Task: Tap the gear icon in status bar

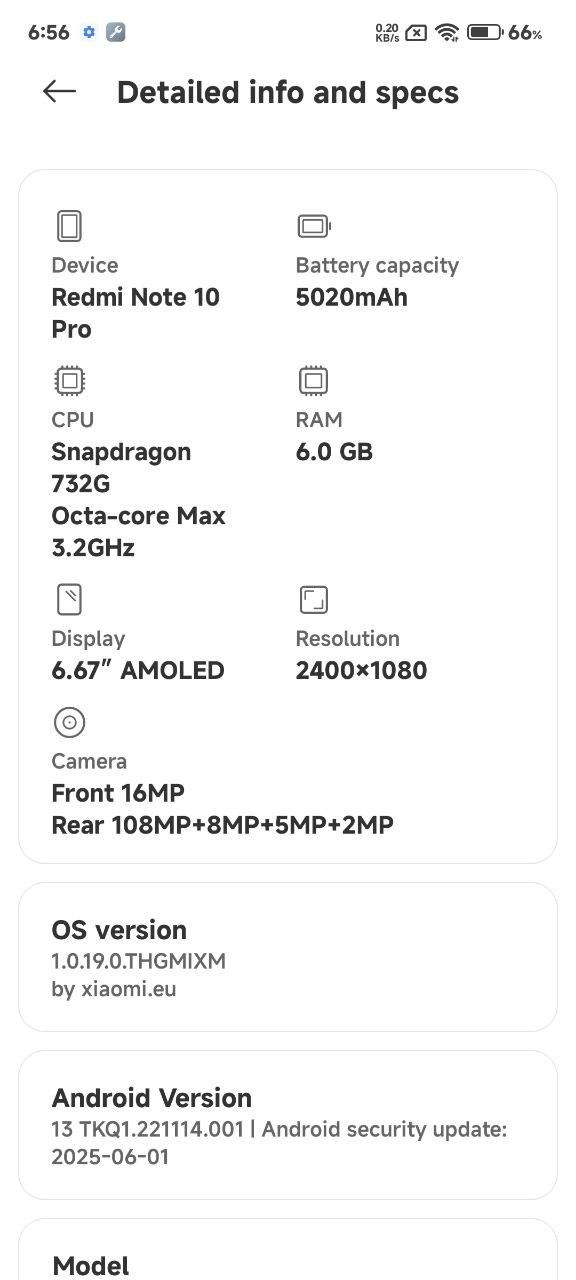Action: (x=88, y=32)
